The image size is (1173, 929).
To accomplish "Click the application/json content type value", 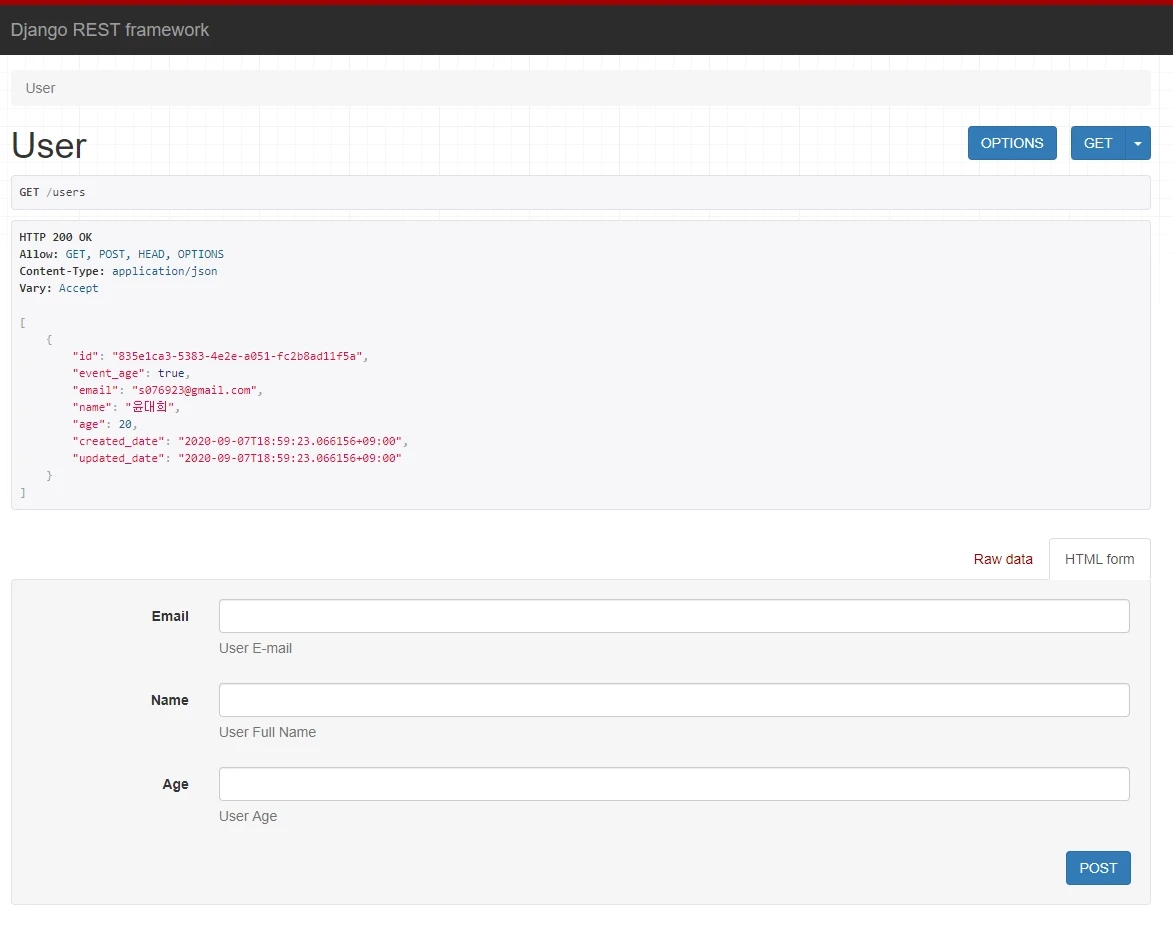I will [x=164, y=271].
